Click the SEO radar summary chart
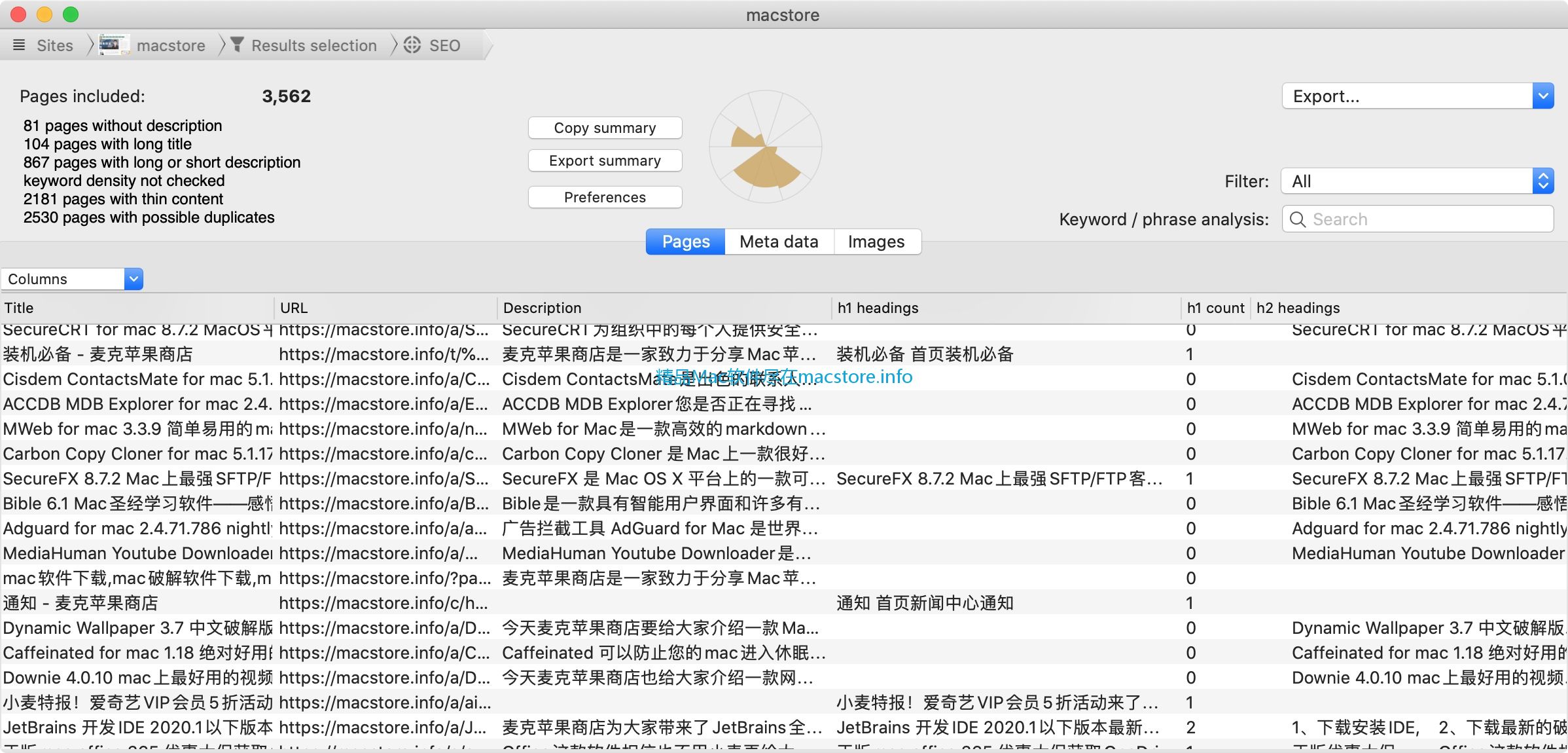 tap(766, 147)
